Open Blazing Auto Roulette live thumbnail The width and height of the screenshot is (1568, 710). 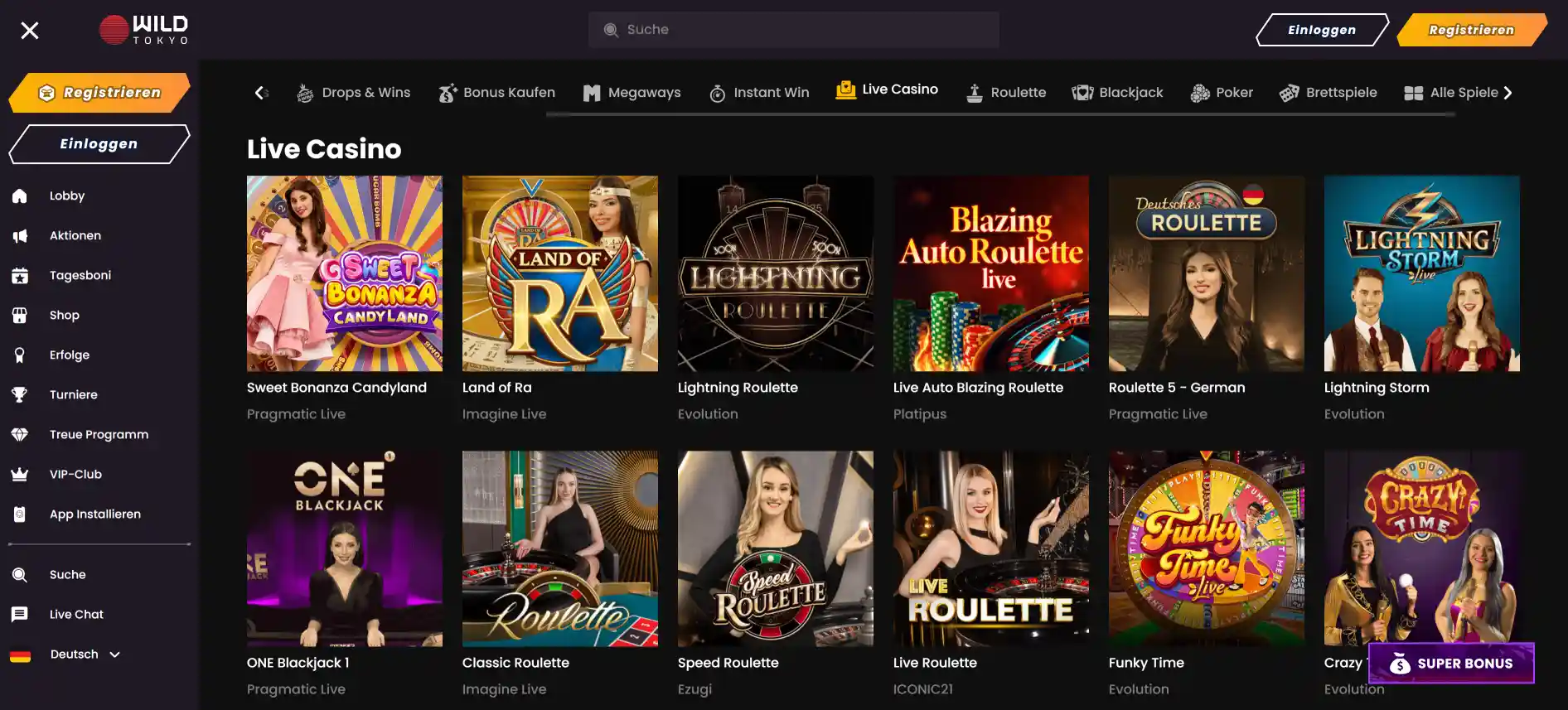click(x=991, y=273)
